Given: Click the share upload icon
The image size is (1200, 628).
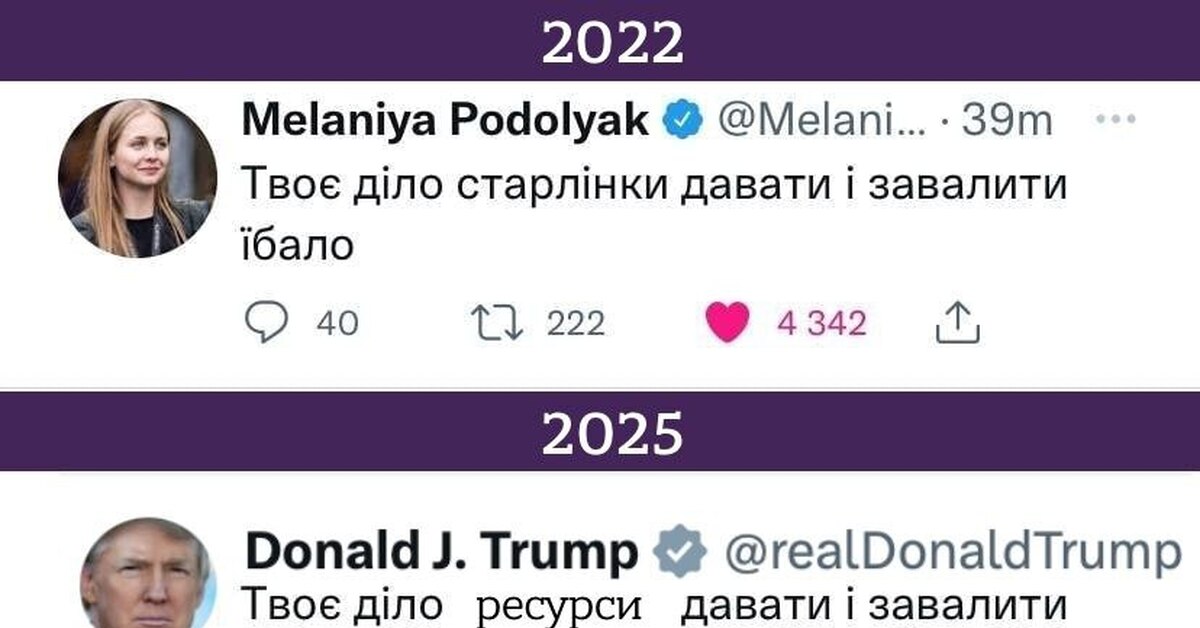Looking at the screenshot, I should click(x=956, y=322).
